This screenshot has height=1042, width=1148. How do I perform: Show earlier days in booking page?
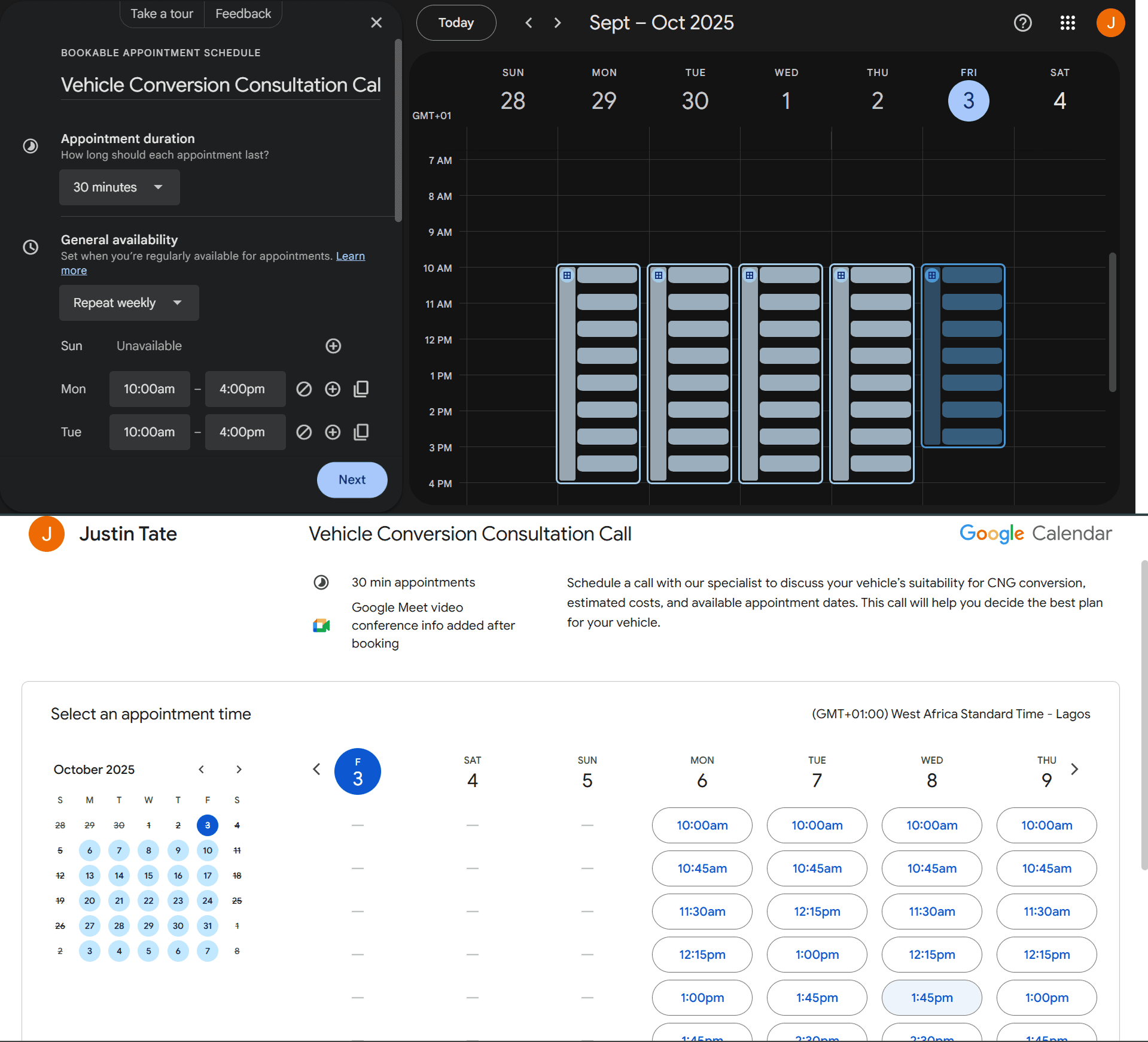coord(317,769)
